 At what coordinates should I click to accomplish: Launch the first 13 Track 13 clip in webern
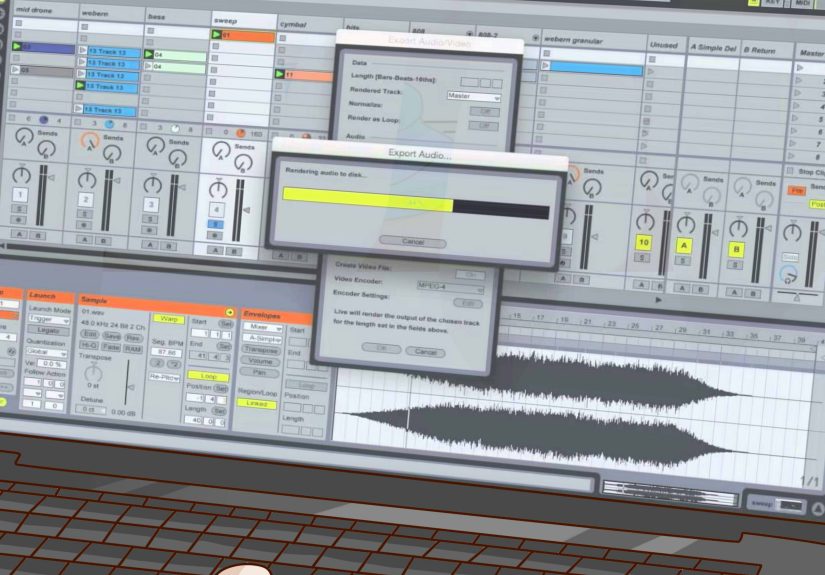[83, 51]
